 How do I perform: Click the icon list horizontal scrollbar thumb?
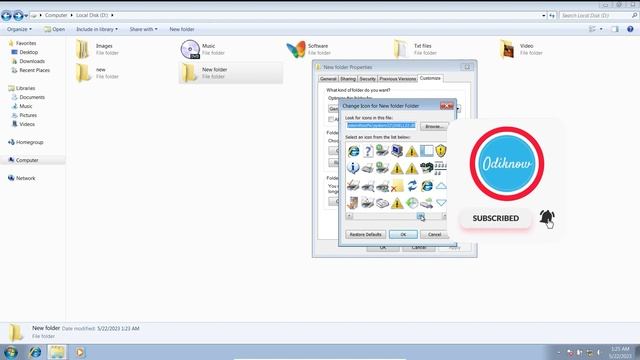[x=420, y=216]
